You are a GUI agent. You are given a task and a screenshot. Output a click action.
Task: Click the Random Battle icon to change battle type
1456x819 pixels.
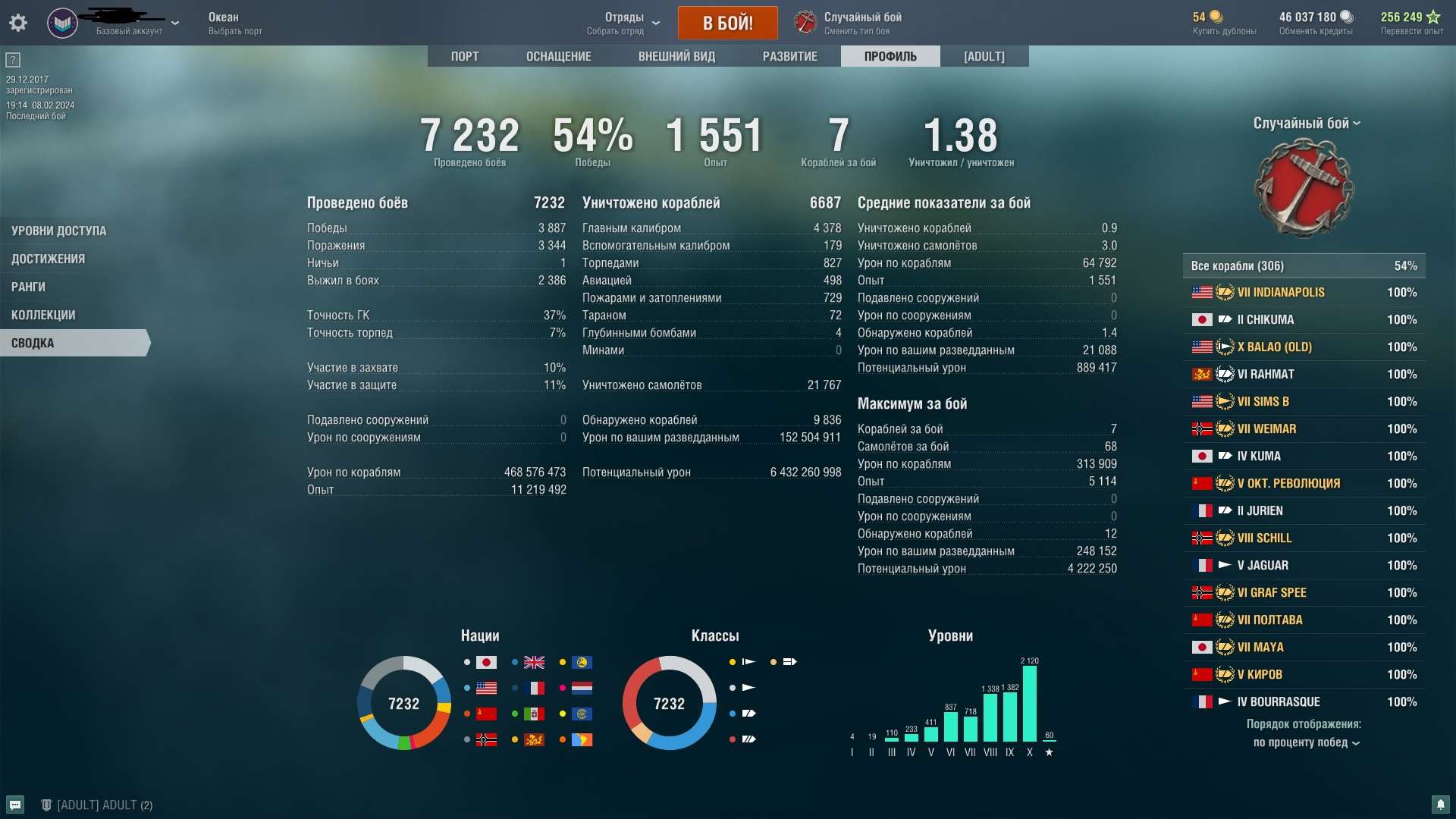tap(805, 22)
